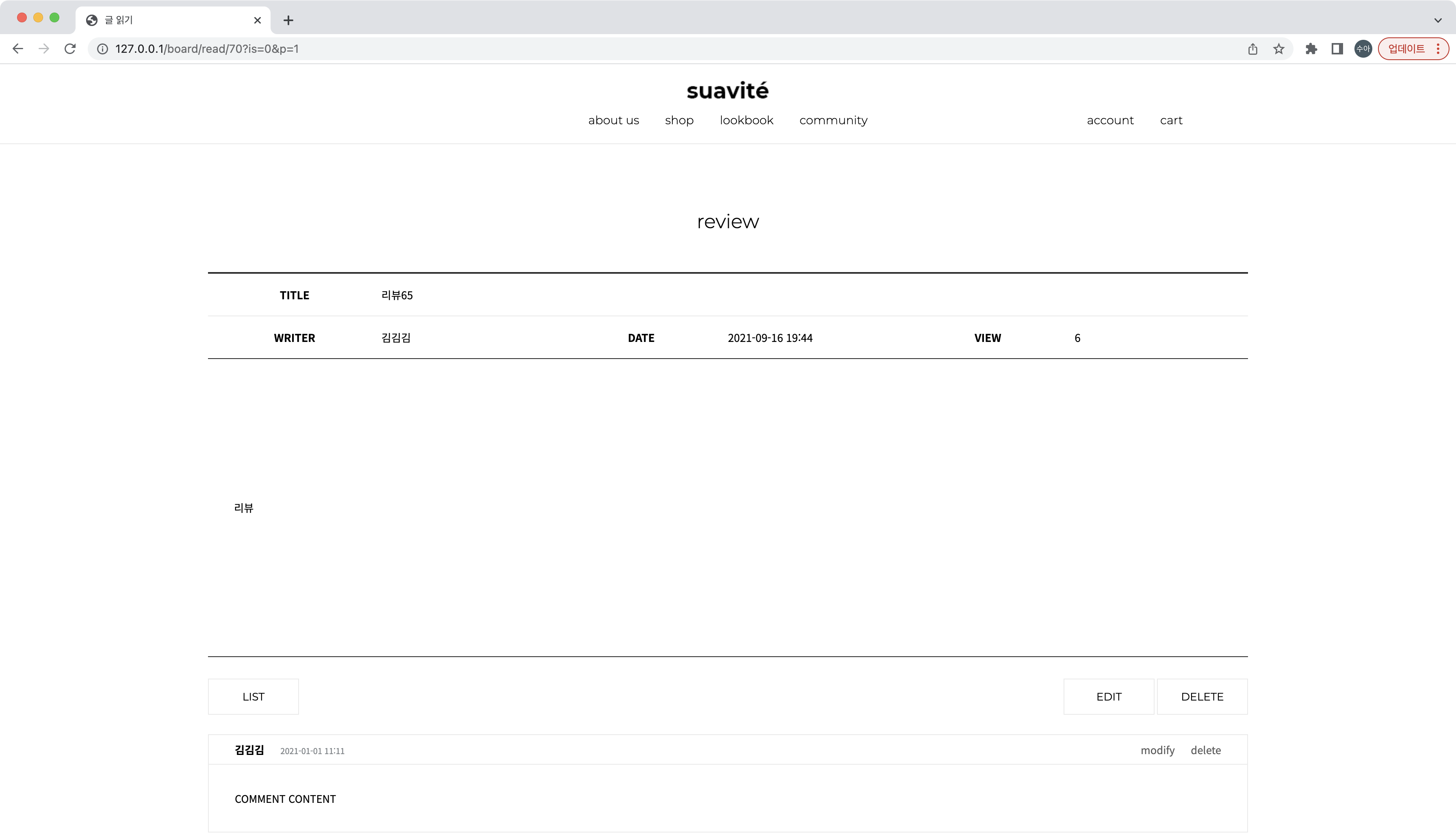Go back to the previous page

click(x=18, y=49)
